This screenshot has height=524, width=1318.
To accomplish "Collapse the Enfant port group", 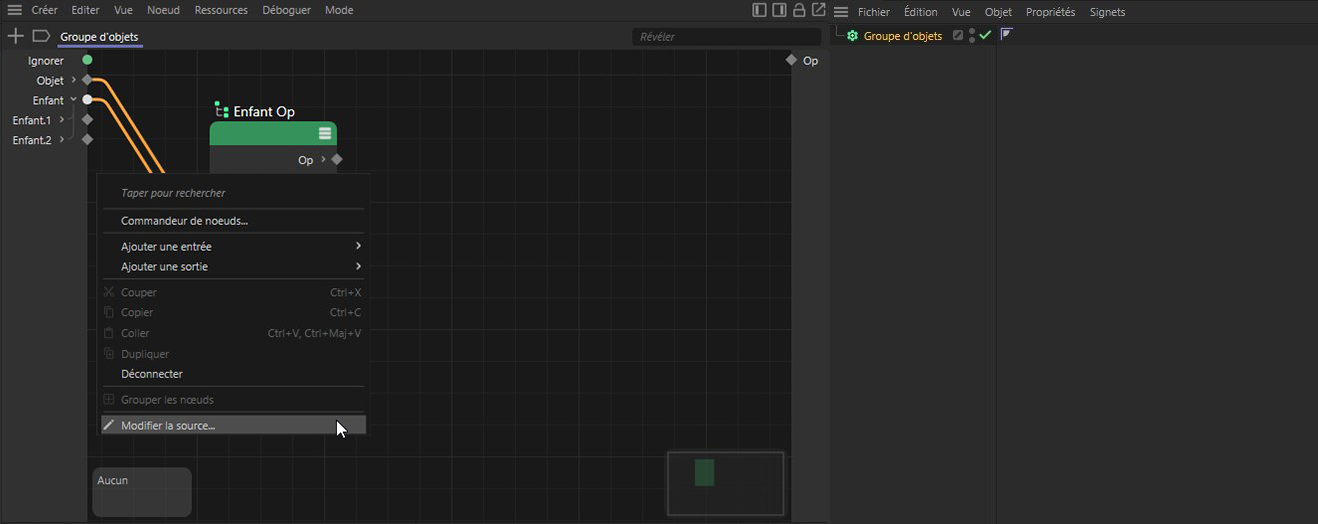I will point(74,100).
